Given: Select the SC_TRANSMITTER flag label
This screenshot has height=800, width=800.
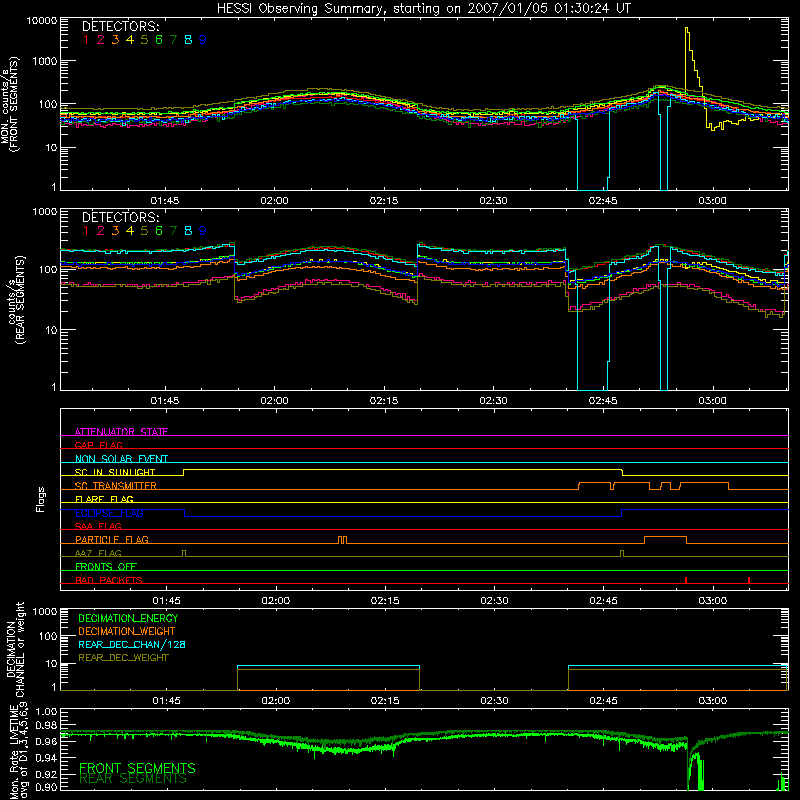Looking at the screenshot, I should tap(116, 486).
